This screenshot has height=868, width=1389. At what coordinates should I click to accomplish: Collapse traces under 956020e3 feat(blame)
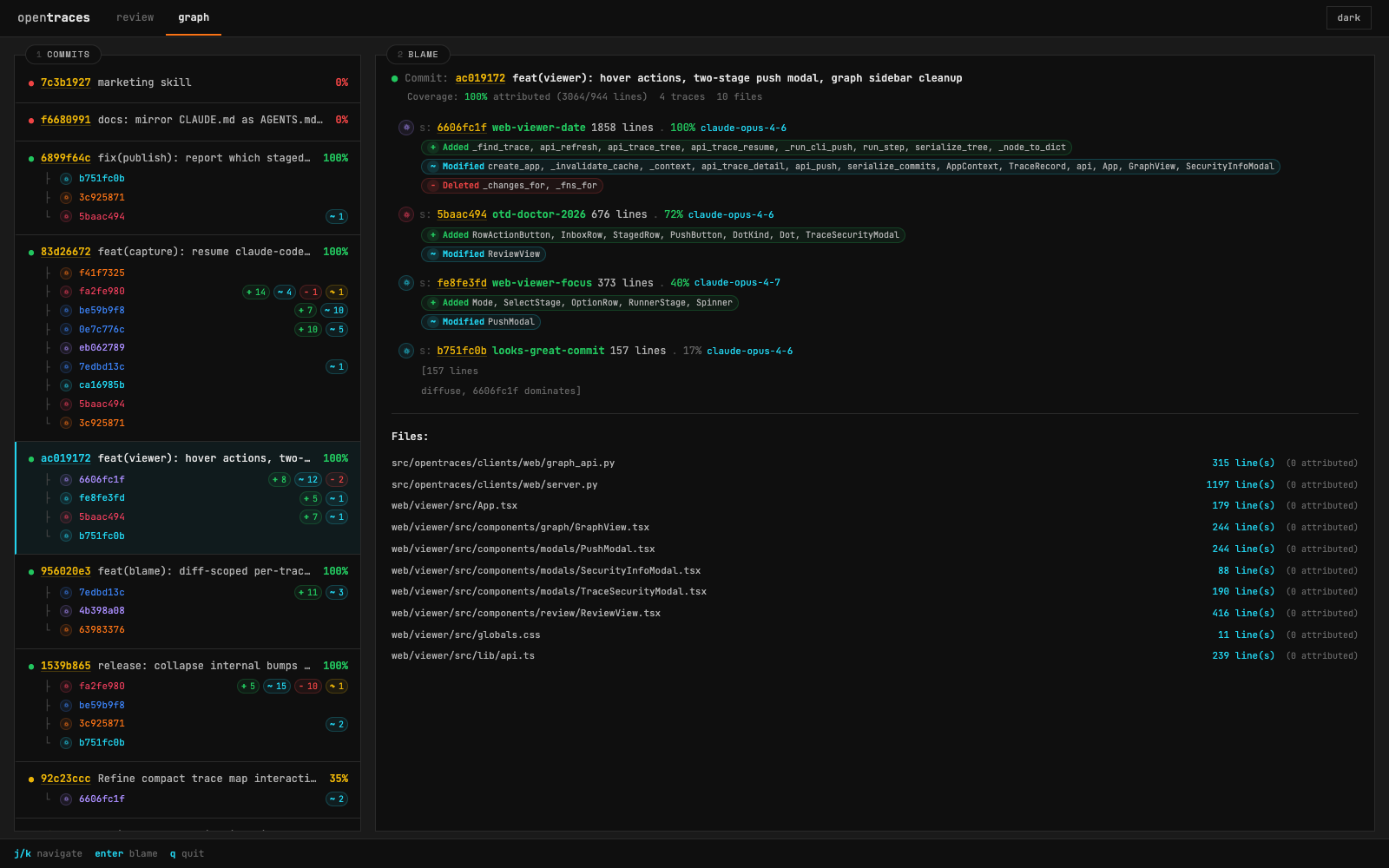[x=65, y=570]
